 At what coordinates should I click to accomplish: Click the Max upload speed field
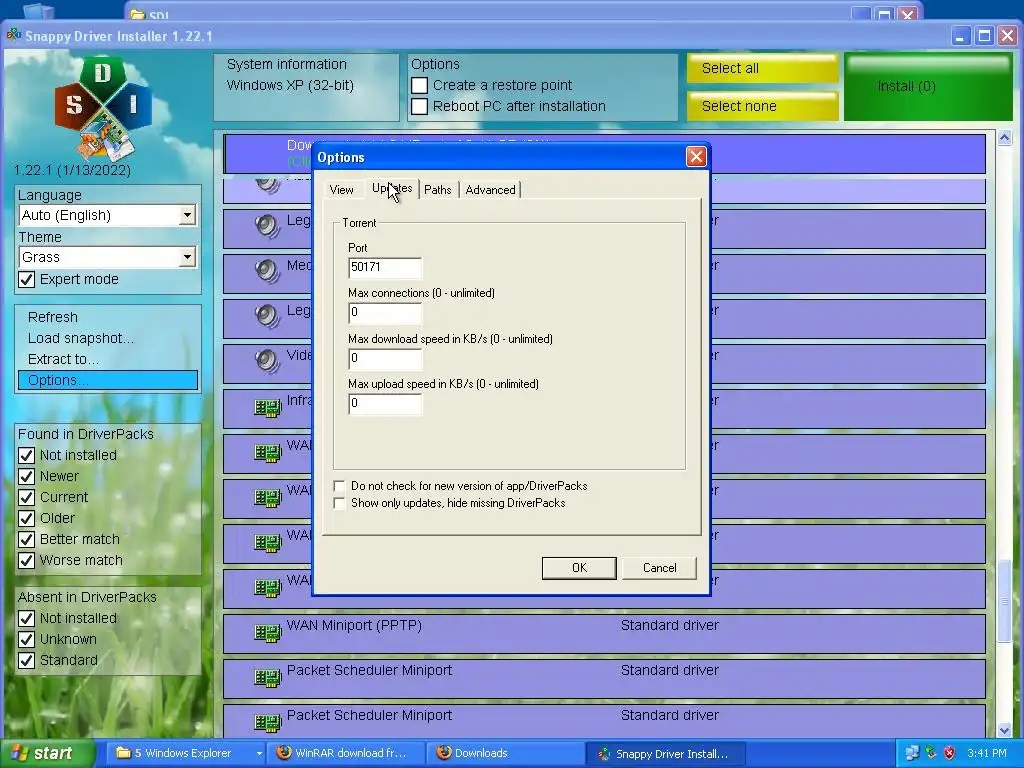385,403
